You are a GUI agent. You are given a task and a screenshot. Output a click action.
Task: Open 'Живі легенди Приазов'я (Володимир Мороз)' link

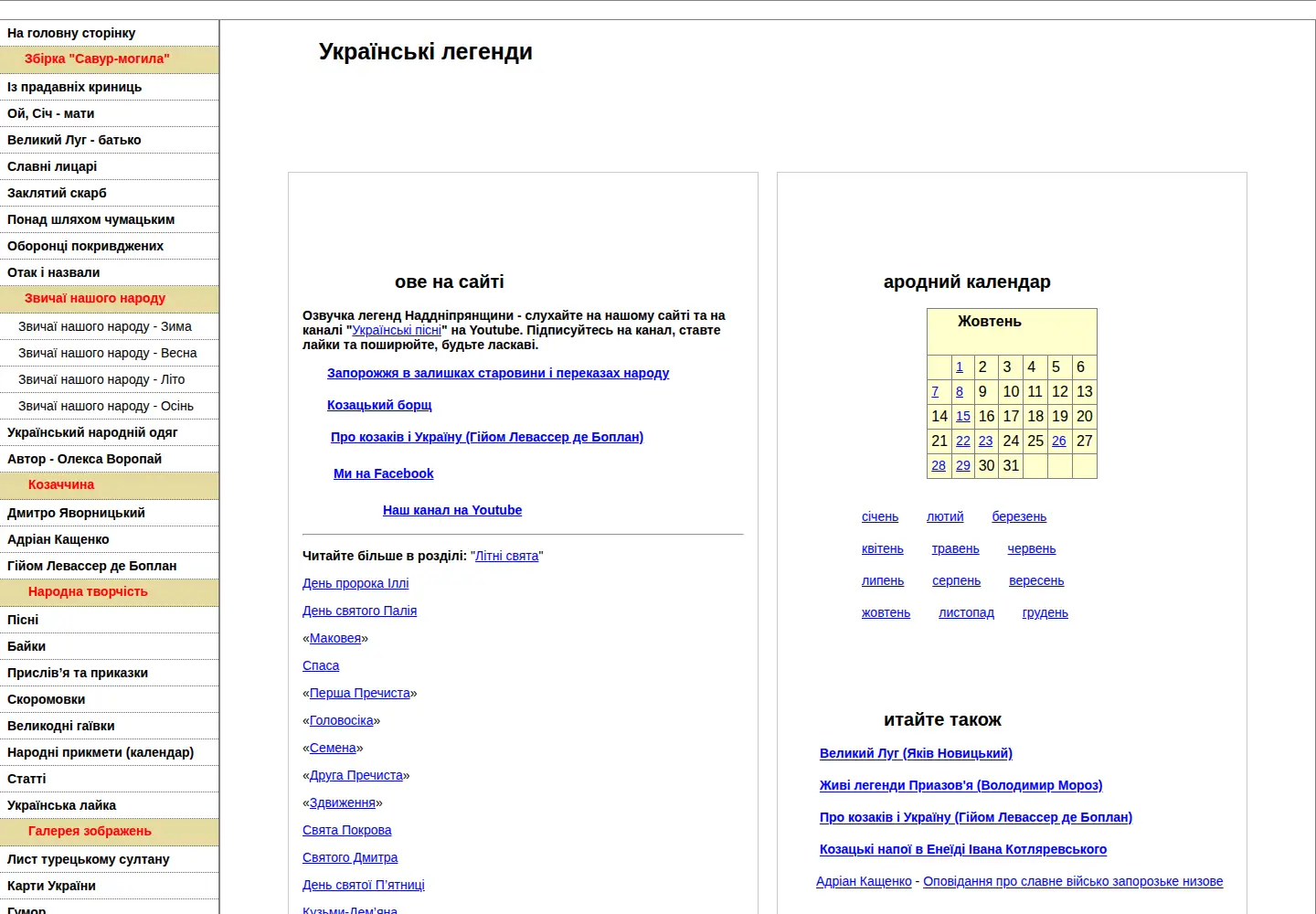pyautogui.click(x=961, y=785)
